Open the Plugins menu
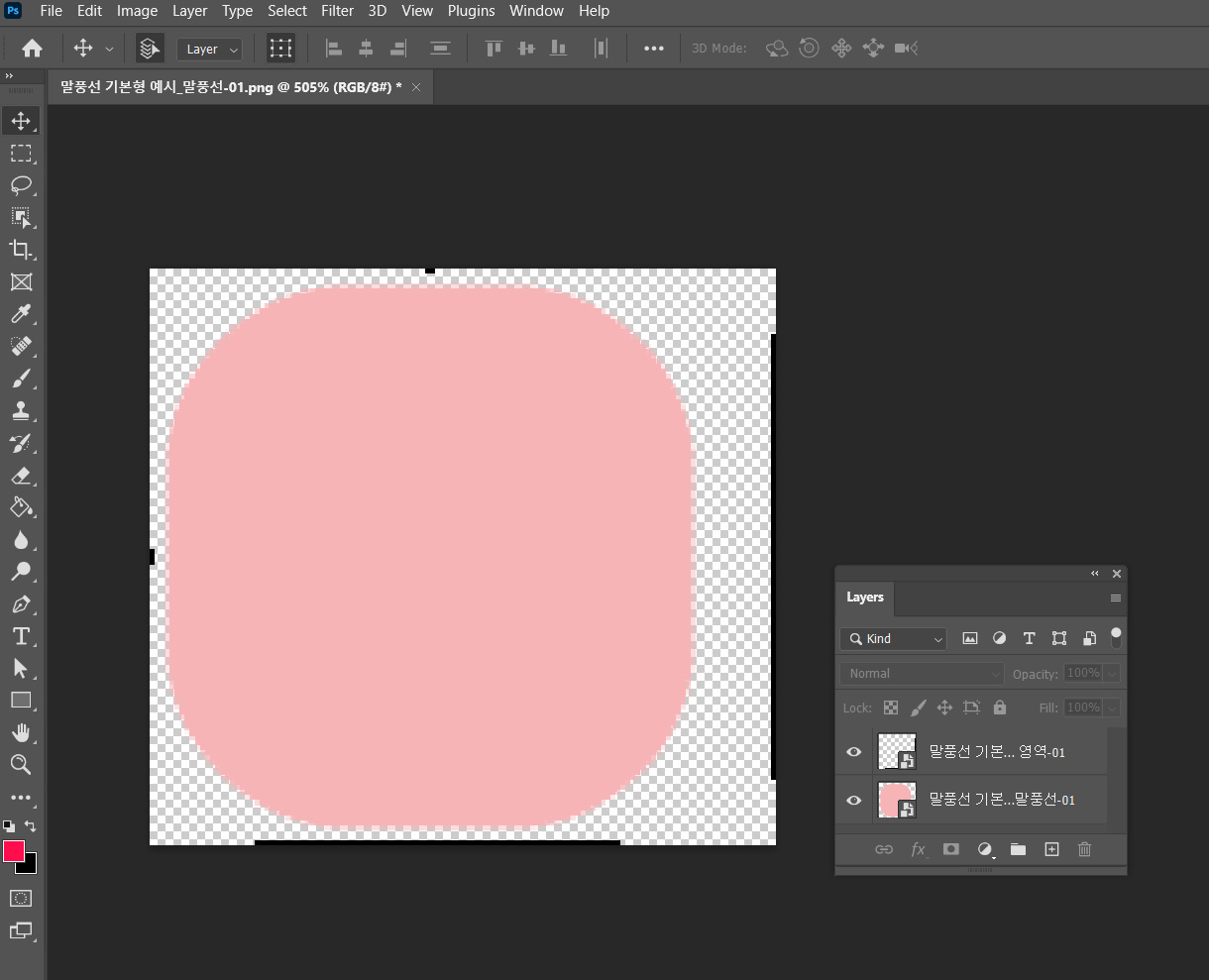 (471, 11)
